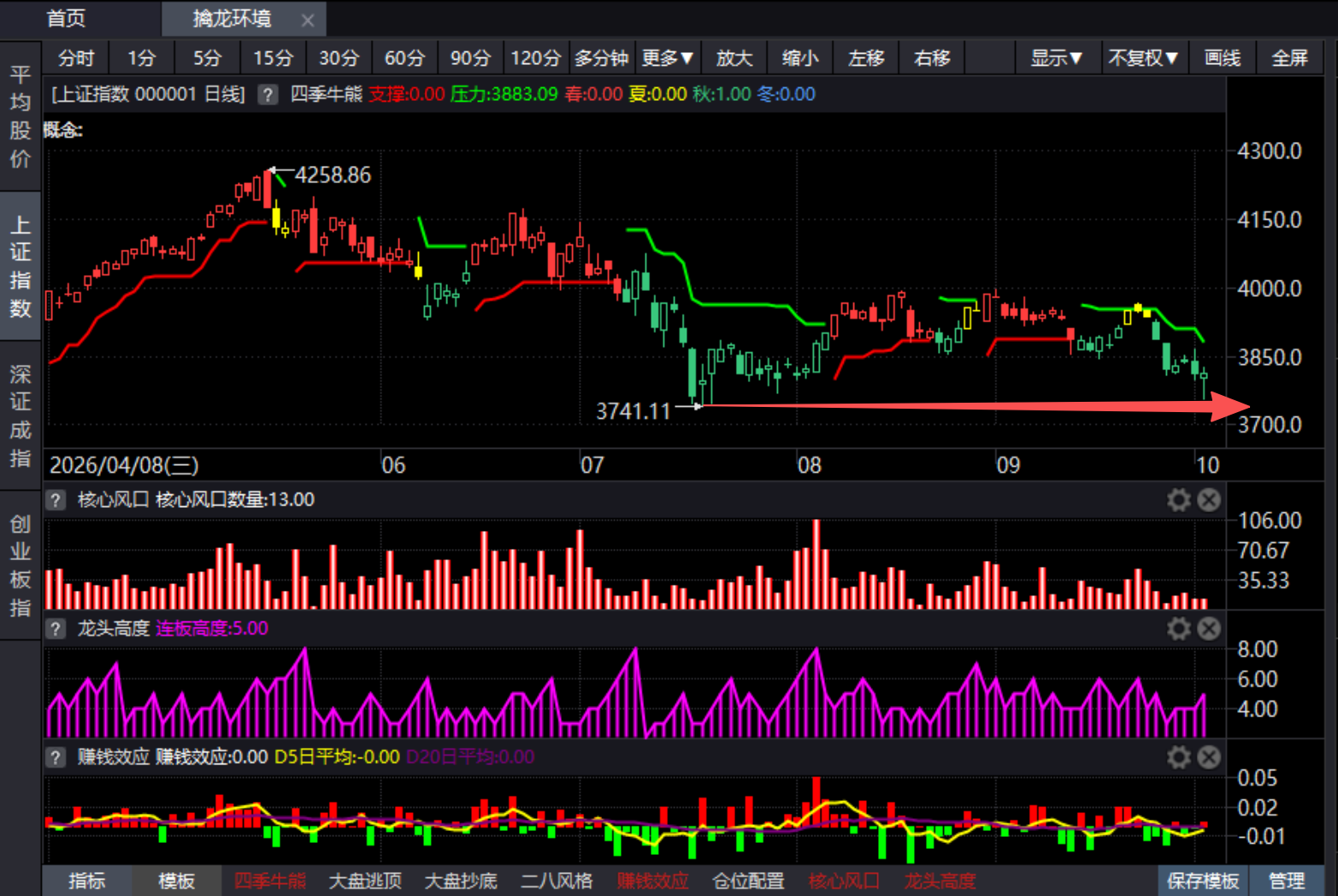
Task: Close the 赚钱效应 indicator panel
Action: 1209,757
